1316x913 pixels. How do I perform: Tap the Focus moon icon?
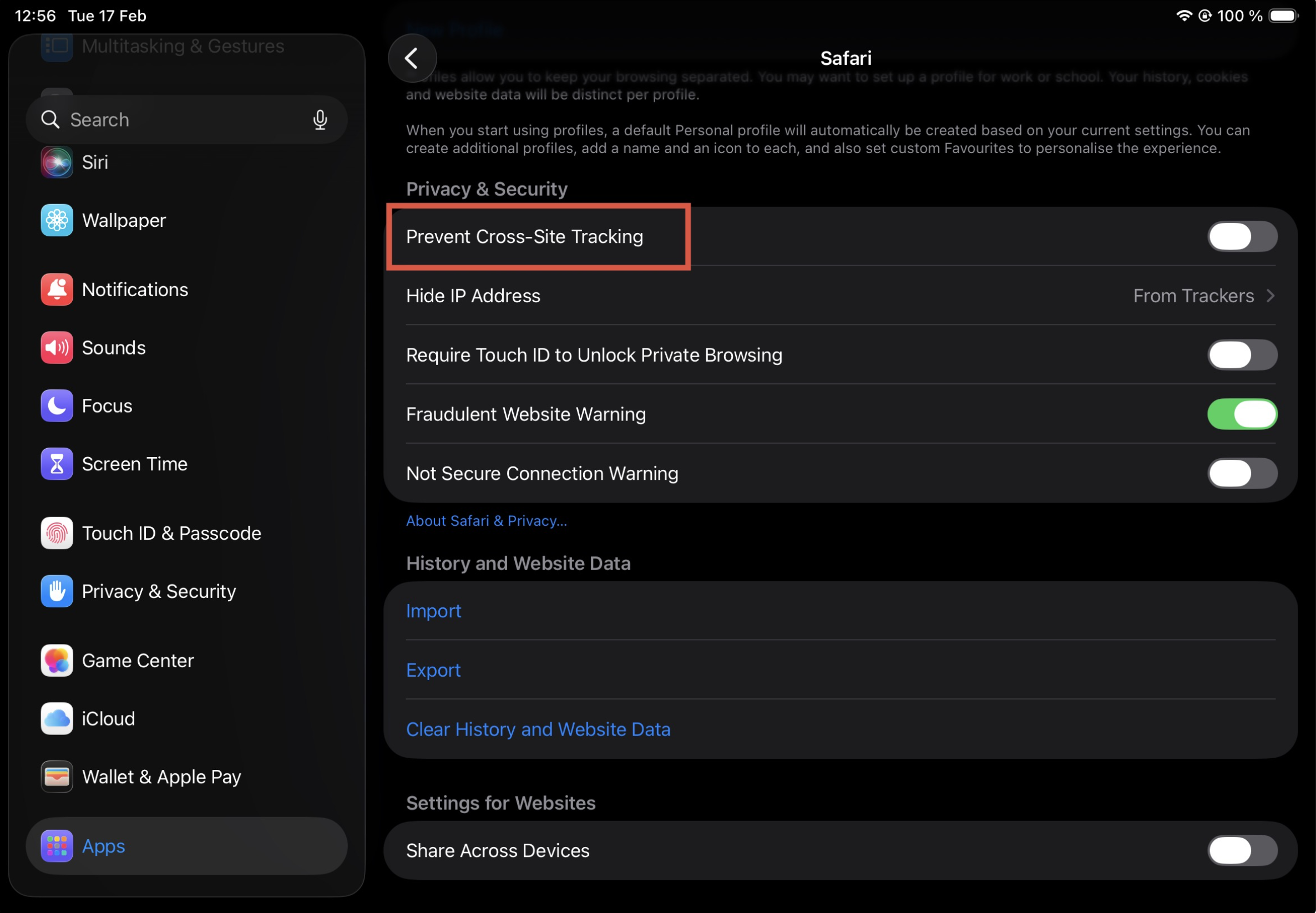click(x=57, y=405)
